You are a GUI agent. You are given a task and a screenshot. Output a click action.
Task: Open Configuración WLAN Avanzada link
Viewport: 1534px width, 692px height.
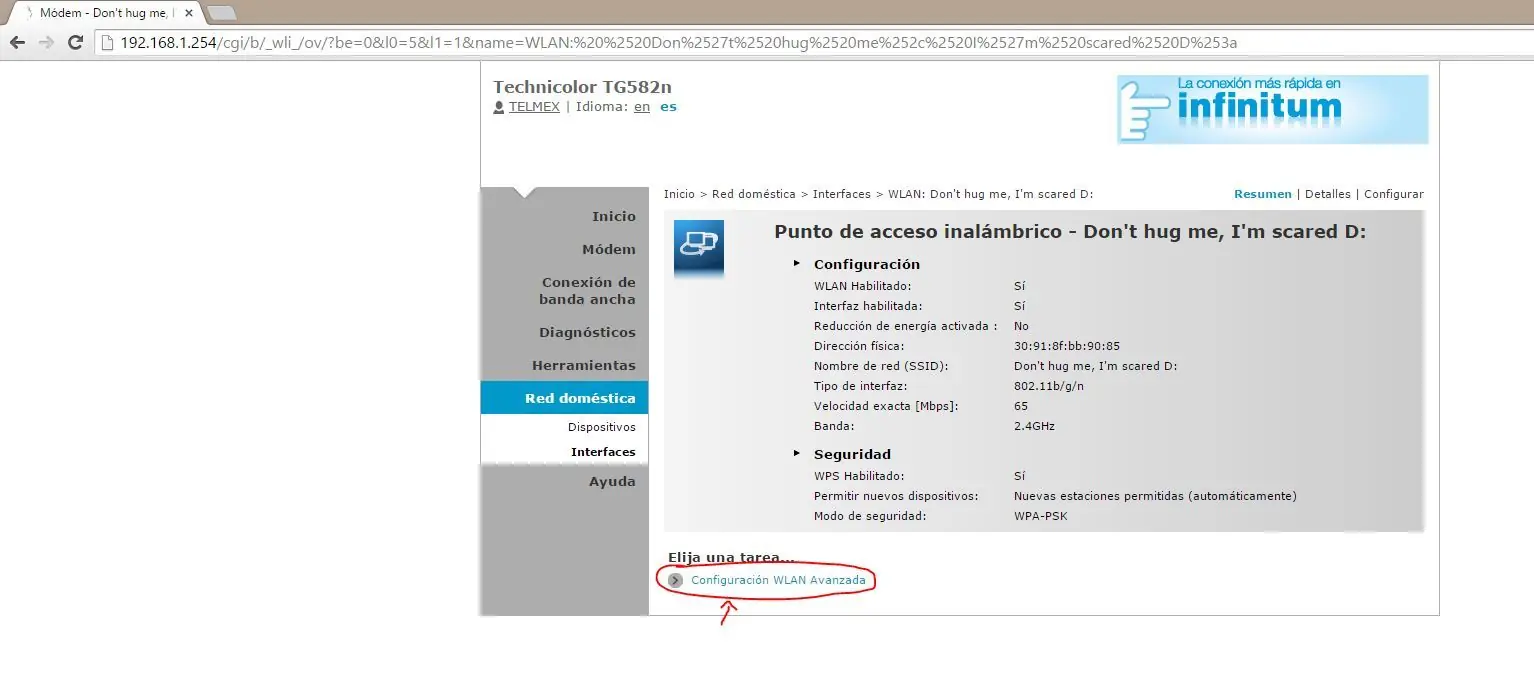pos(779,580)
